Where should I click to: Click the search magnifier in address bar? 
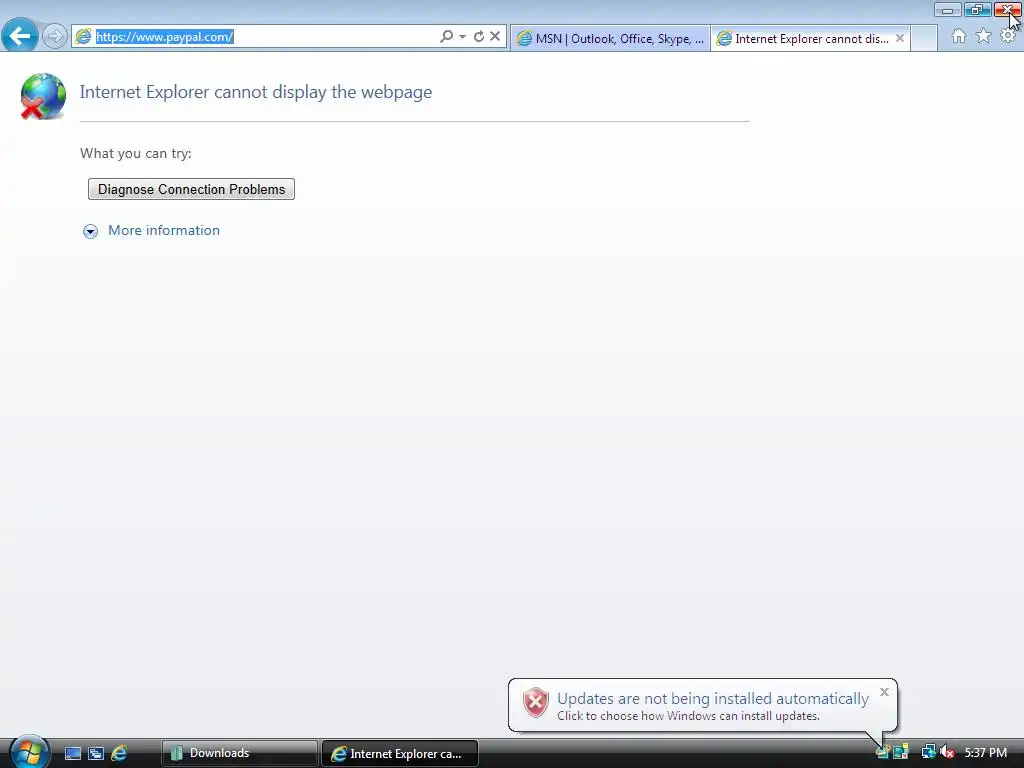(446, 37)
